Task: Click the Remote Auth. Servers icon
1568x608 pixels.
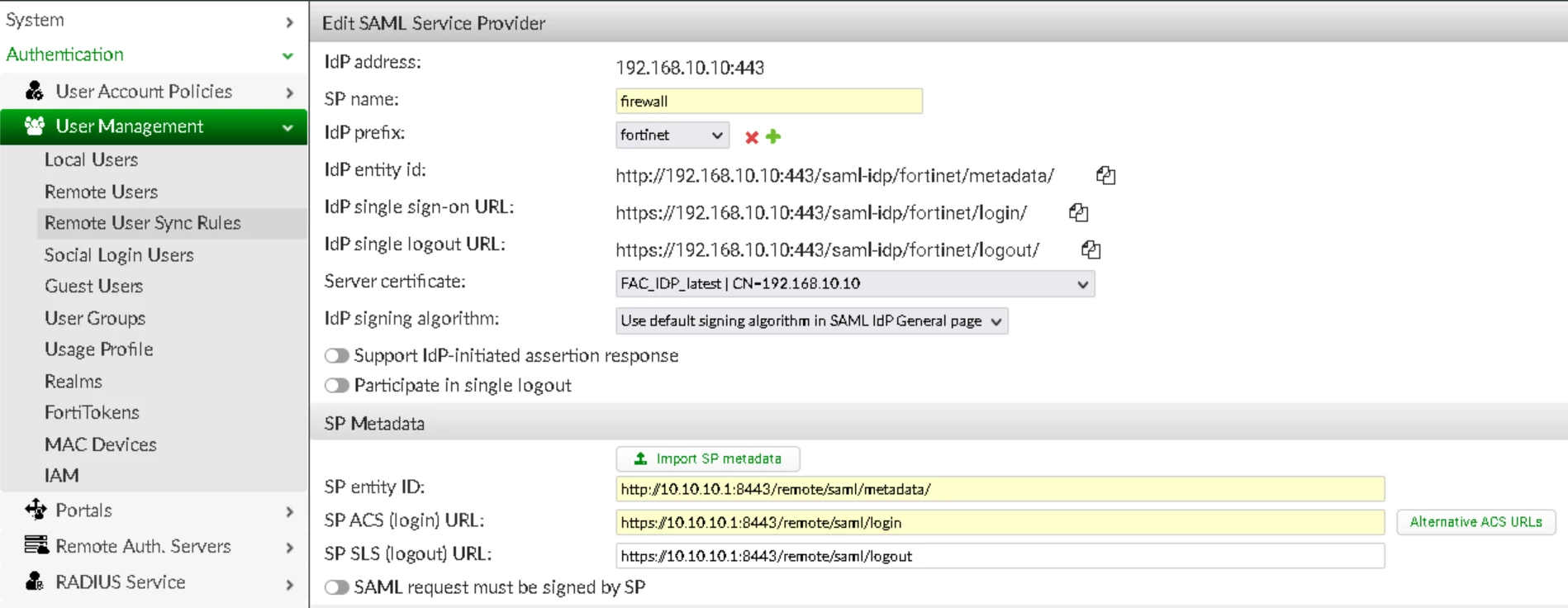Action: [x=36, y=545]
